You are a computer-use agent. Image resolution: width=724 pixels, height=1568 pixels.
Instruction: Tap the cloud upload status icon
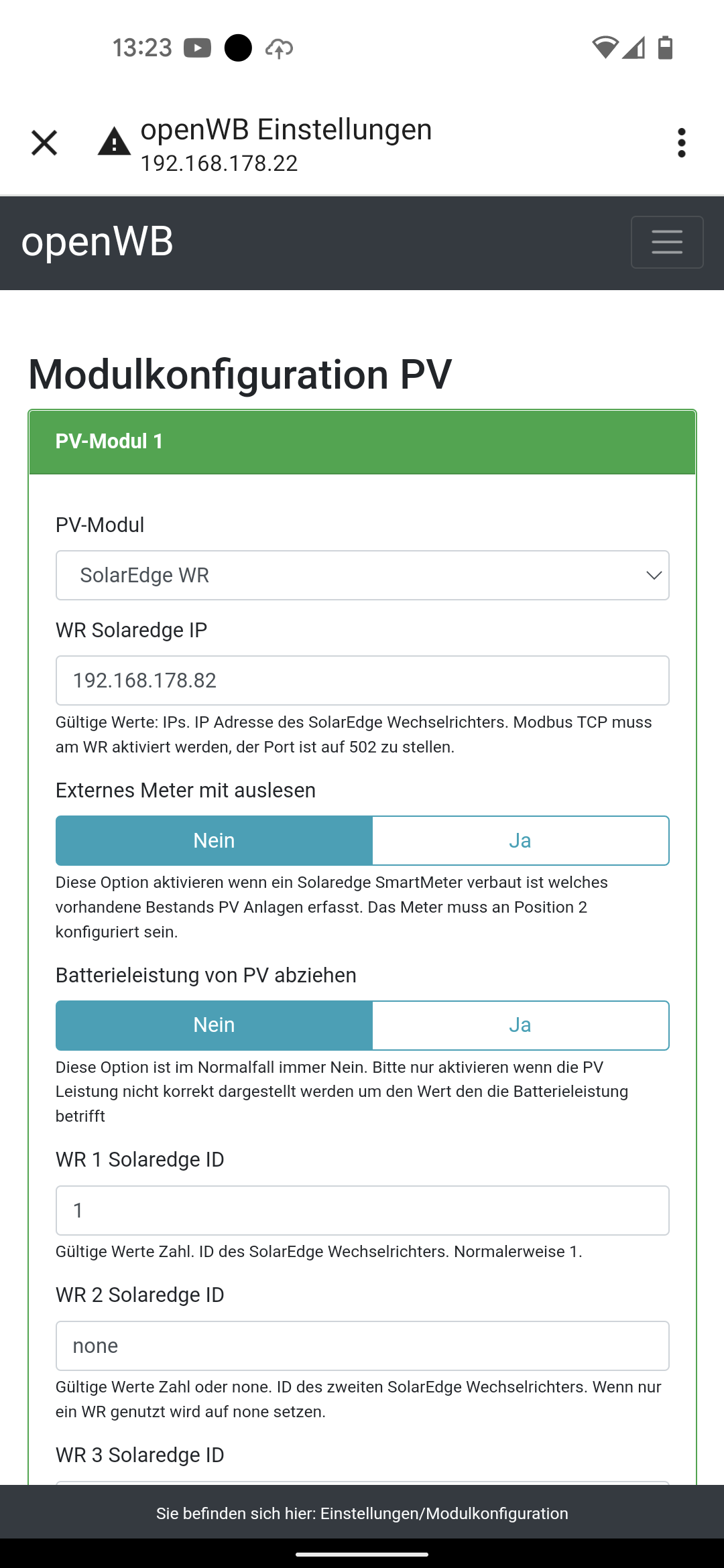click(279, 48)
